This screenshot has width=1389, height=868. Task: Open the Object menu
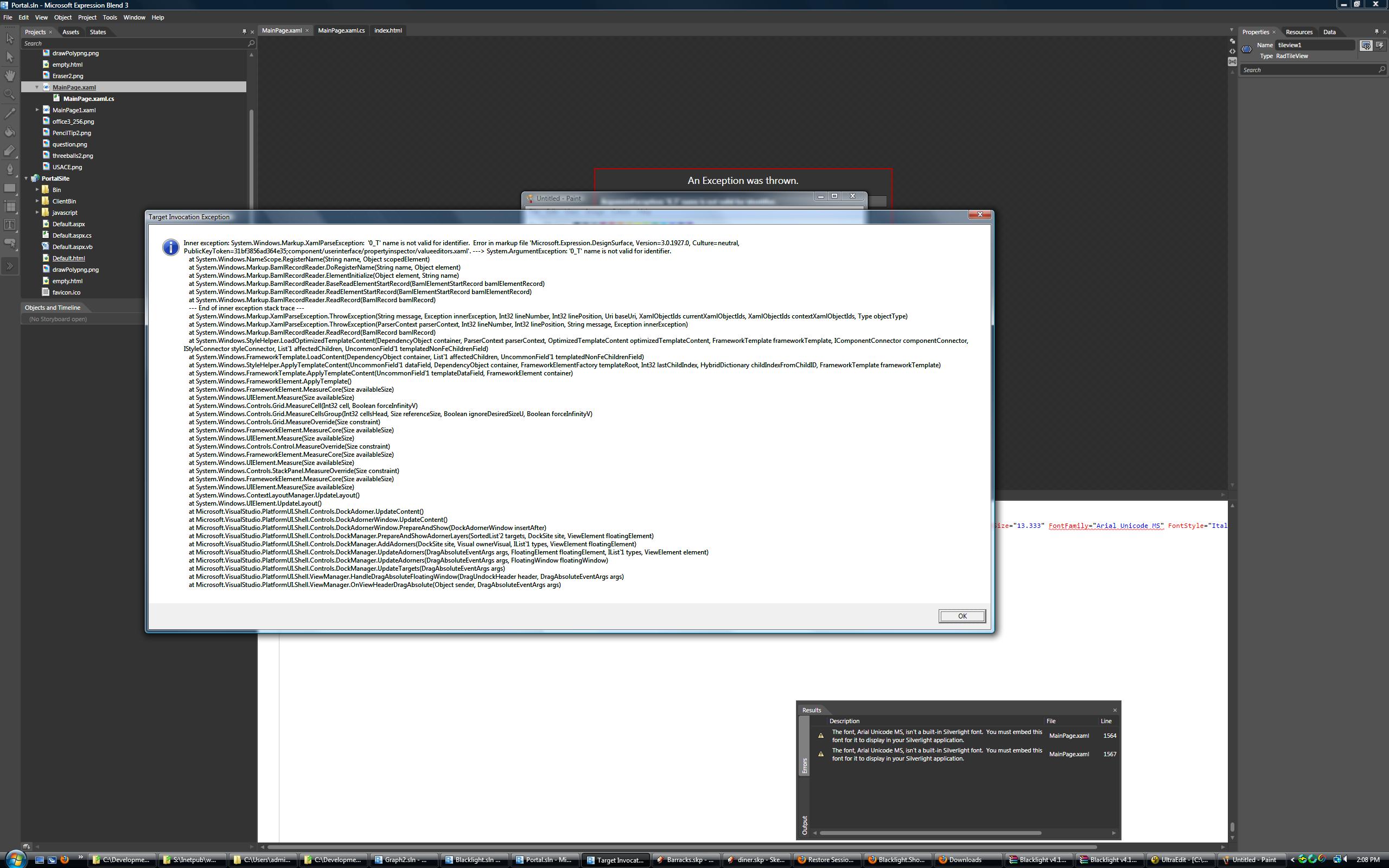click(x=62, y=17)
